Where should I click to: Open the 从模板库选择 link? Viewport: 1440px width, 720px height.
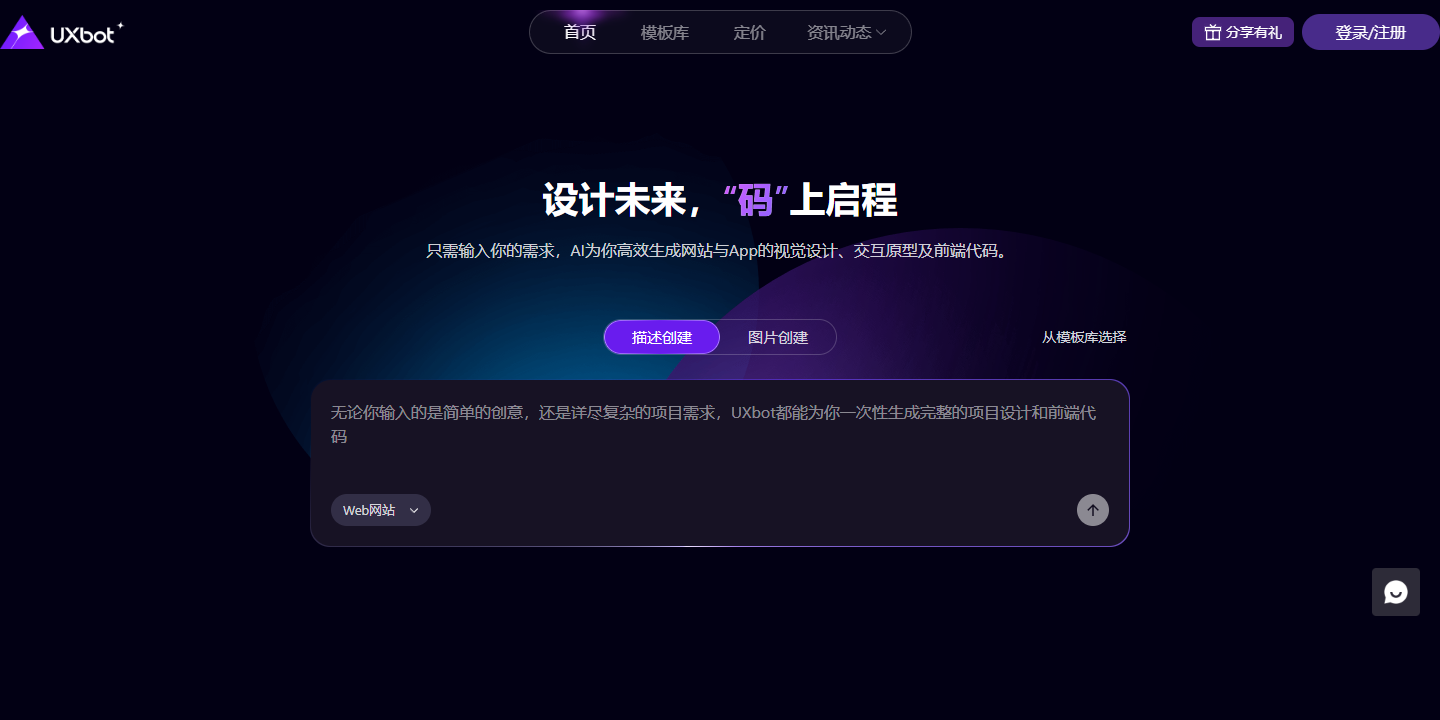(1084, 337)
